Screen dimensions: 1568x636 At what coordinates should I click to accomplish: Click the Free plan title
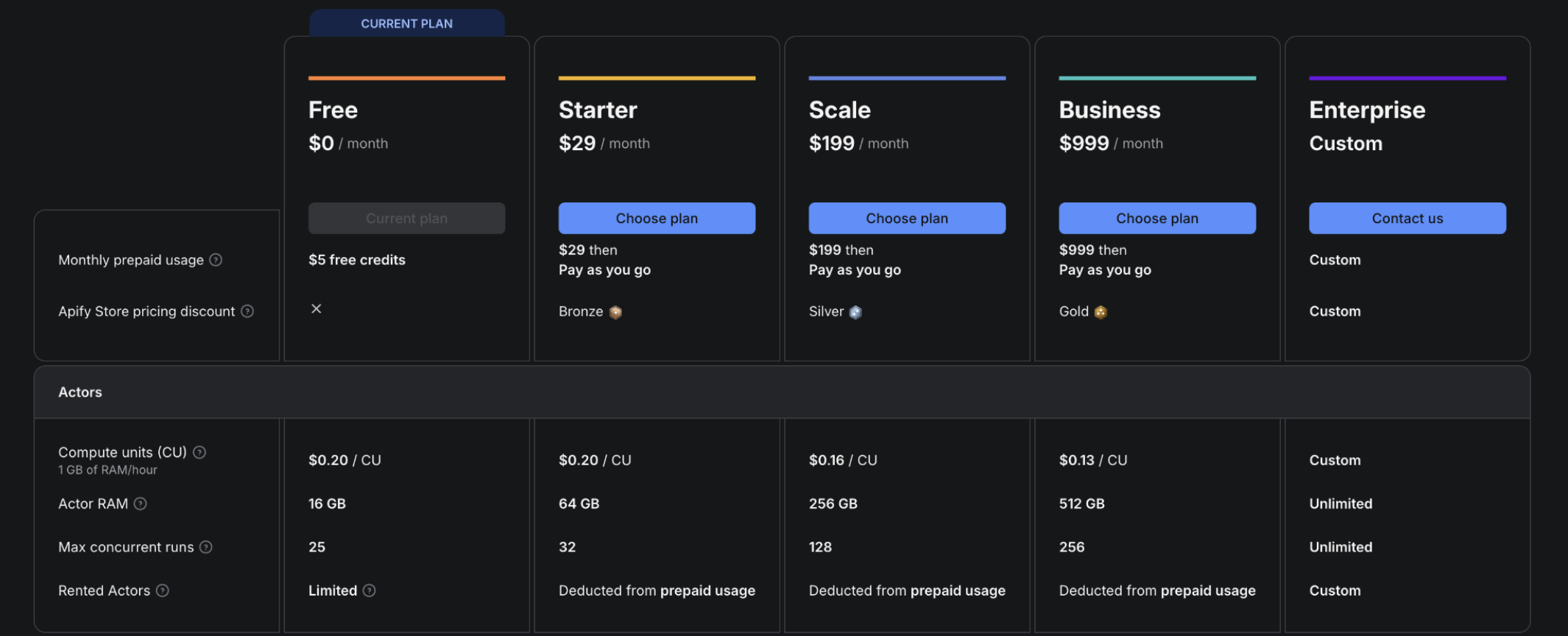pos(333,110)
